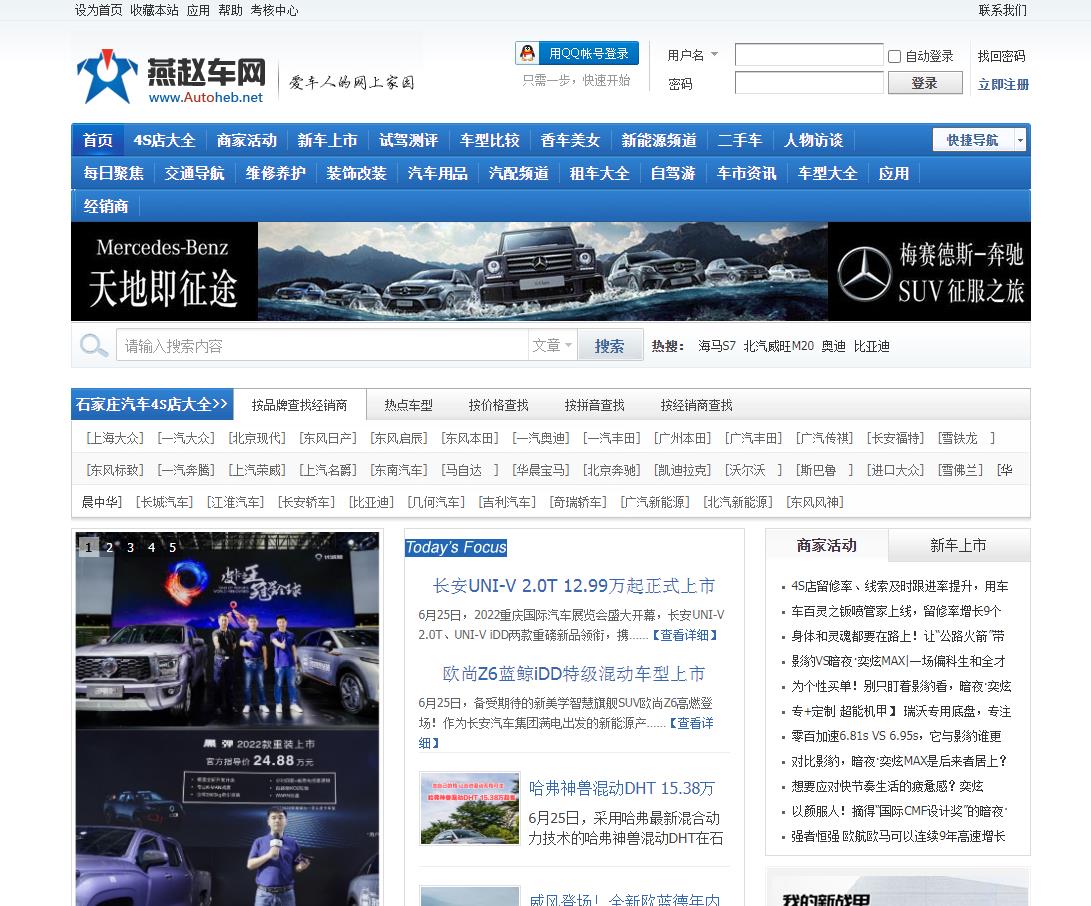Open 经销商 navigation item

tap(106, 206)
